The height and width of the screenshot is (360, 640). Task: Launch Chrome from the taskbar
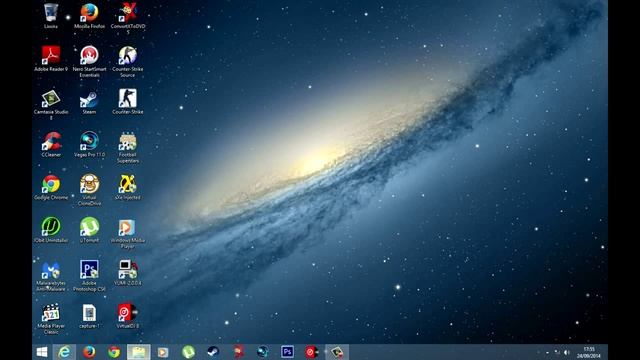pyautogui.click(x=114, y=352)
